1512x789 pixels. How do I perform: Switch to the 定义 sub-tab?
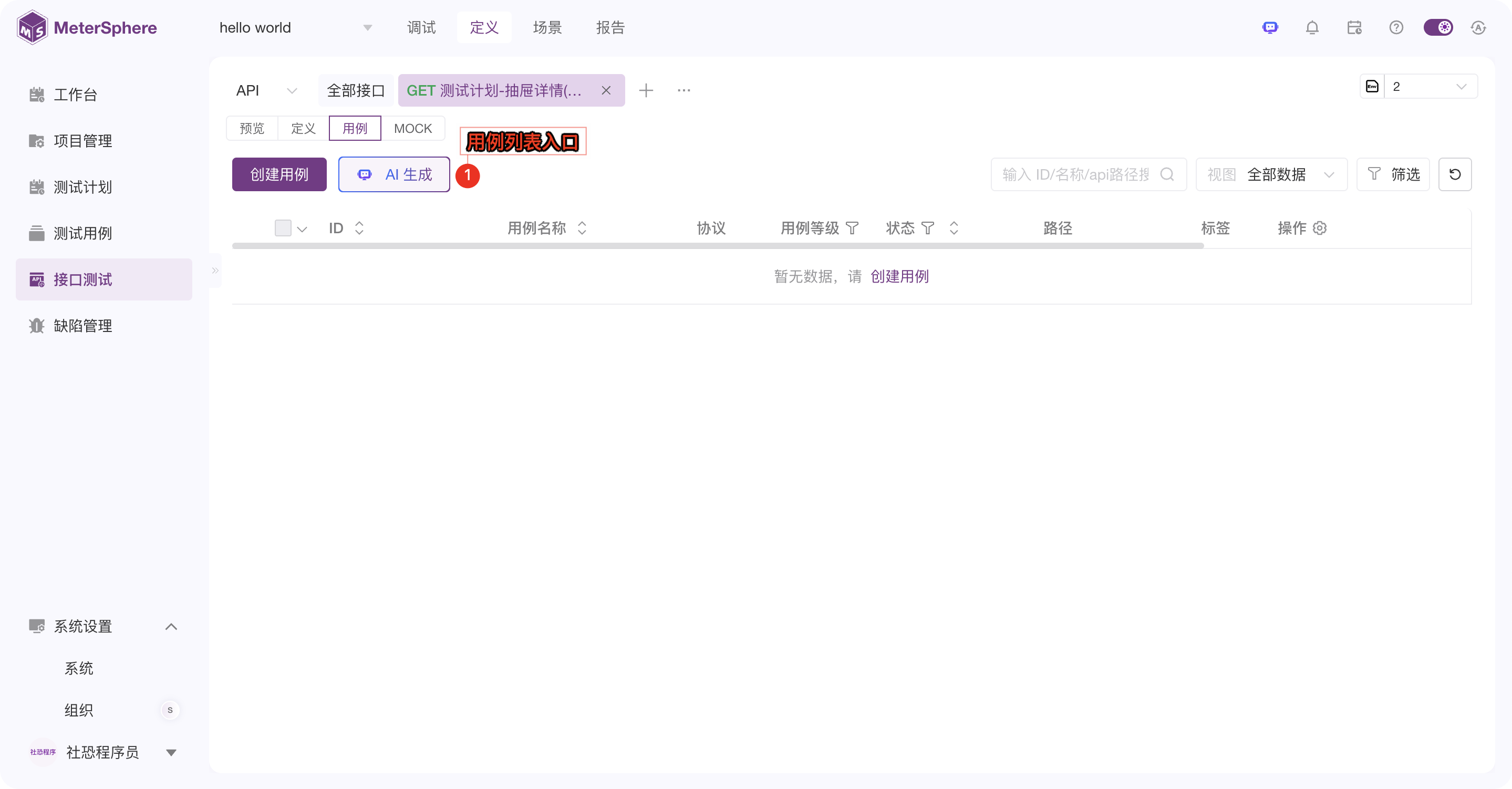coord(304,128)
